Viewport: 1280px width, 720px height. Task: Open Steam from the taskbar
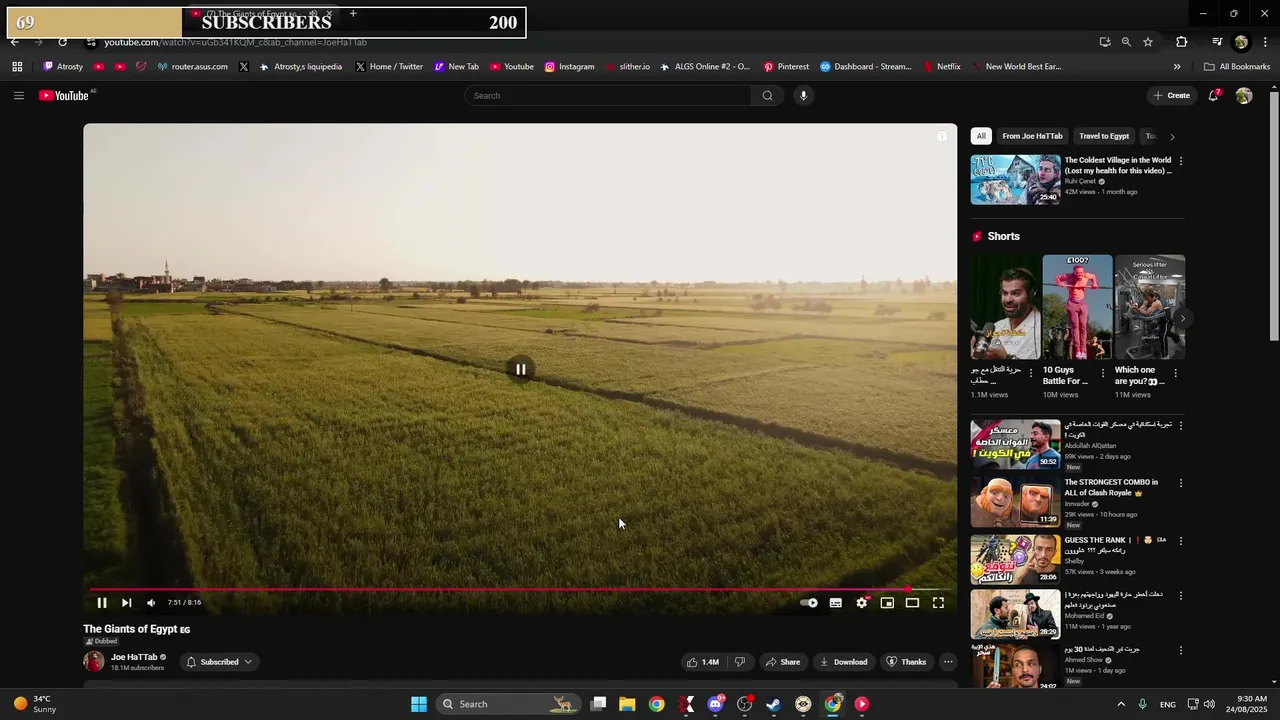(x=773, y=704)
